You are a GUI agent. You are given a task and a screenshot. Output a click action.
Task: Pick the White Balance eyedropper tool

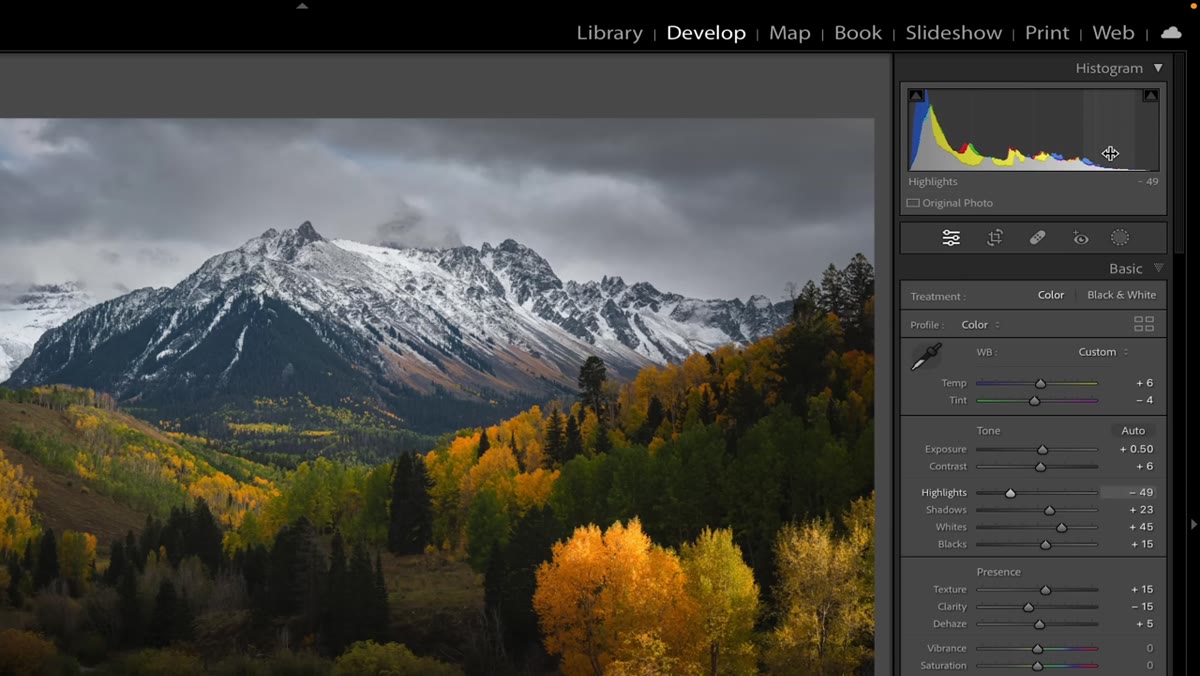926,357
